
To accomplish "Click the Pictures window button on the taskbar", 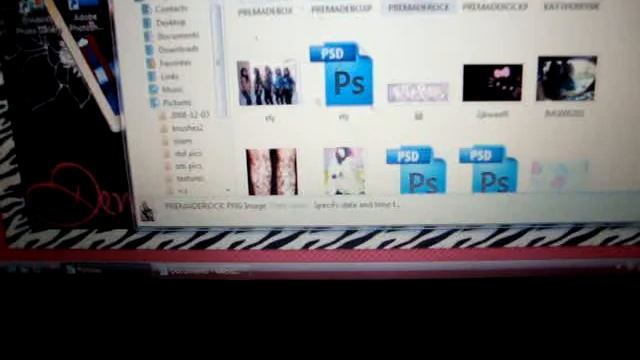I will [106, 270].
